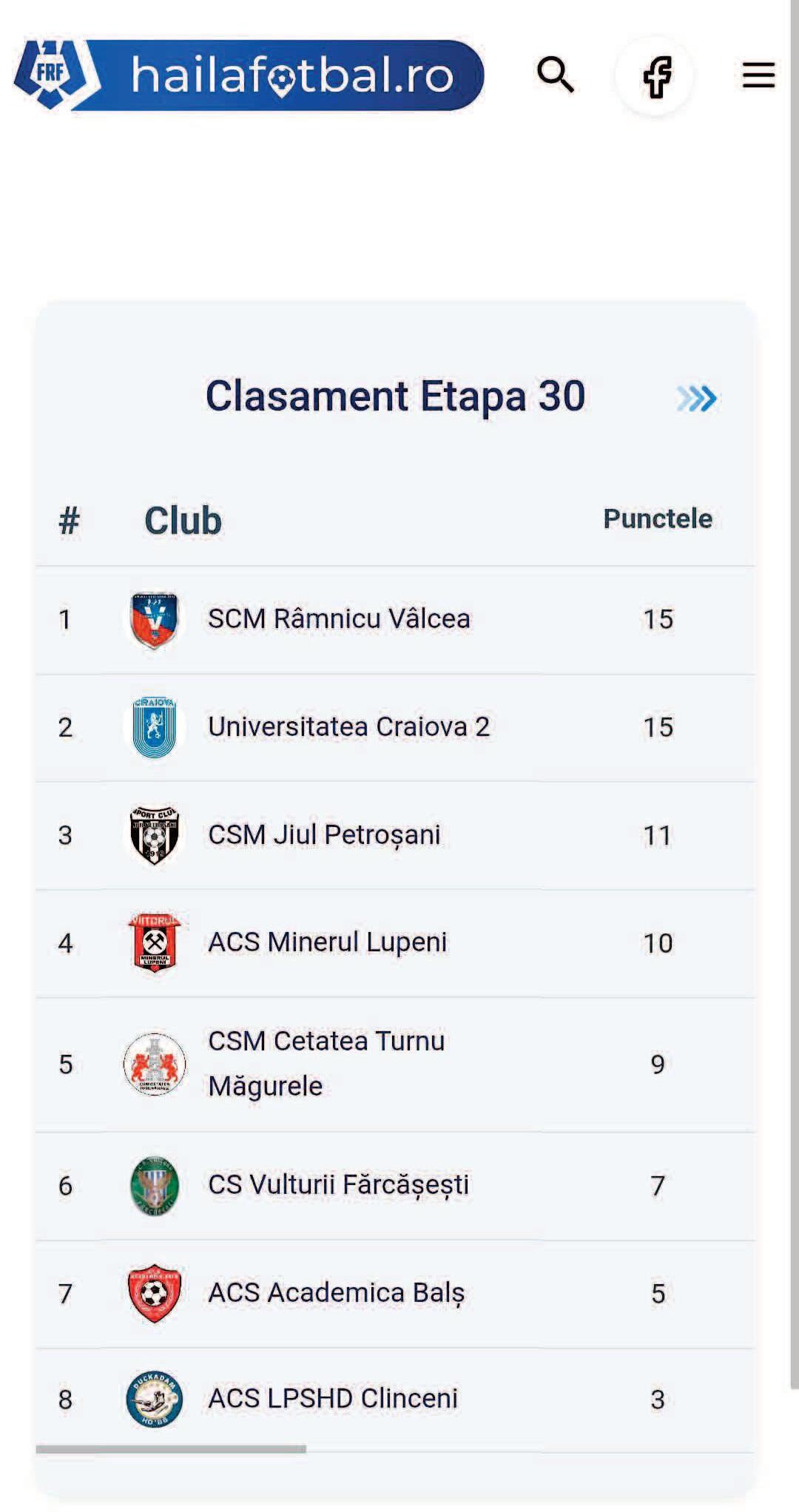799x1512 pixels.
Task: Open SCM Râmnicu Vâlcea team name
Action: tap(339, 619)
